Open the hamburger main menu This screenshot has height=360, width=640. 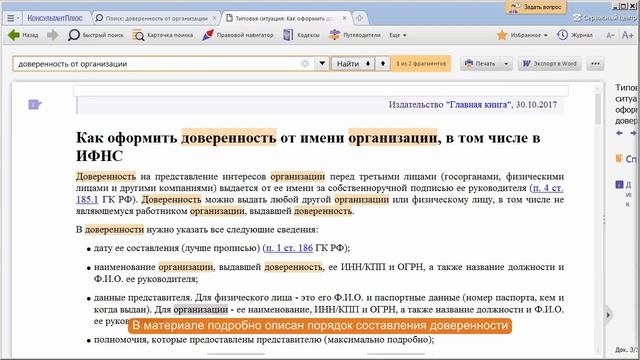13,18
